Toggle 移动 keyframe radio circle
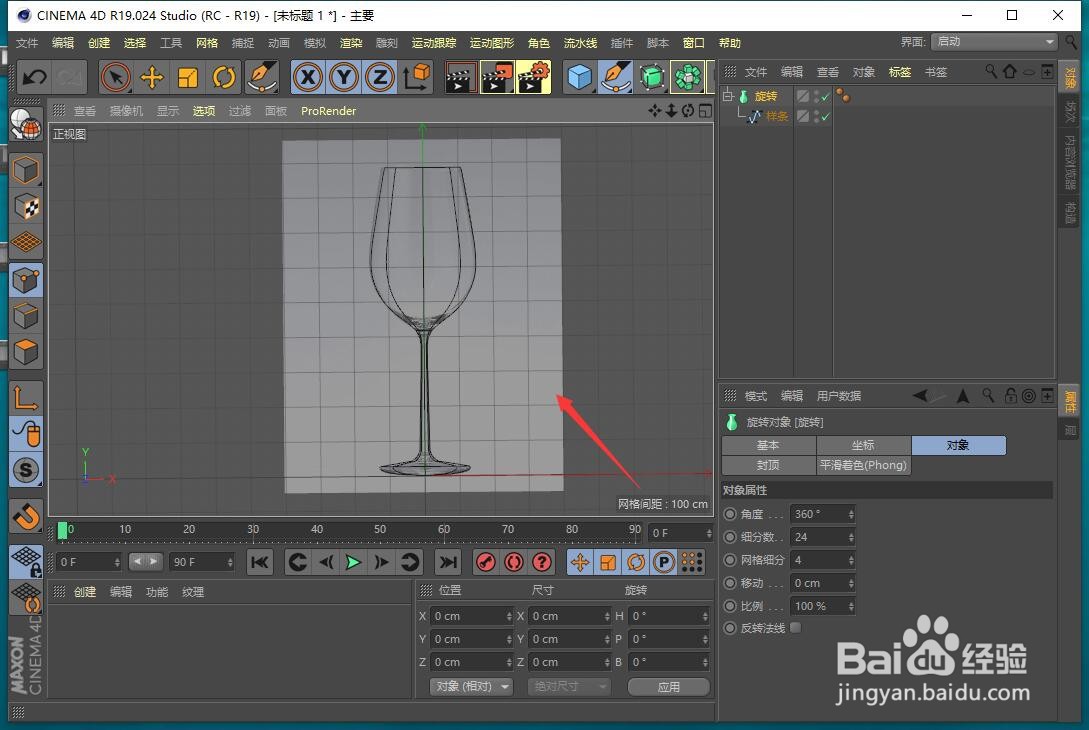 (729, 583)
